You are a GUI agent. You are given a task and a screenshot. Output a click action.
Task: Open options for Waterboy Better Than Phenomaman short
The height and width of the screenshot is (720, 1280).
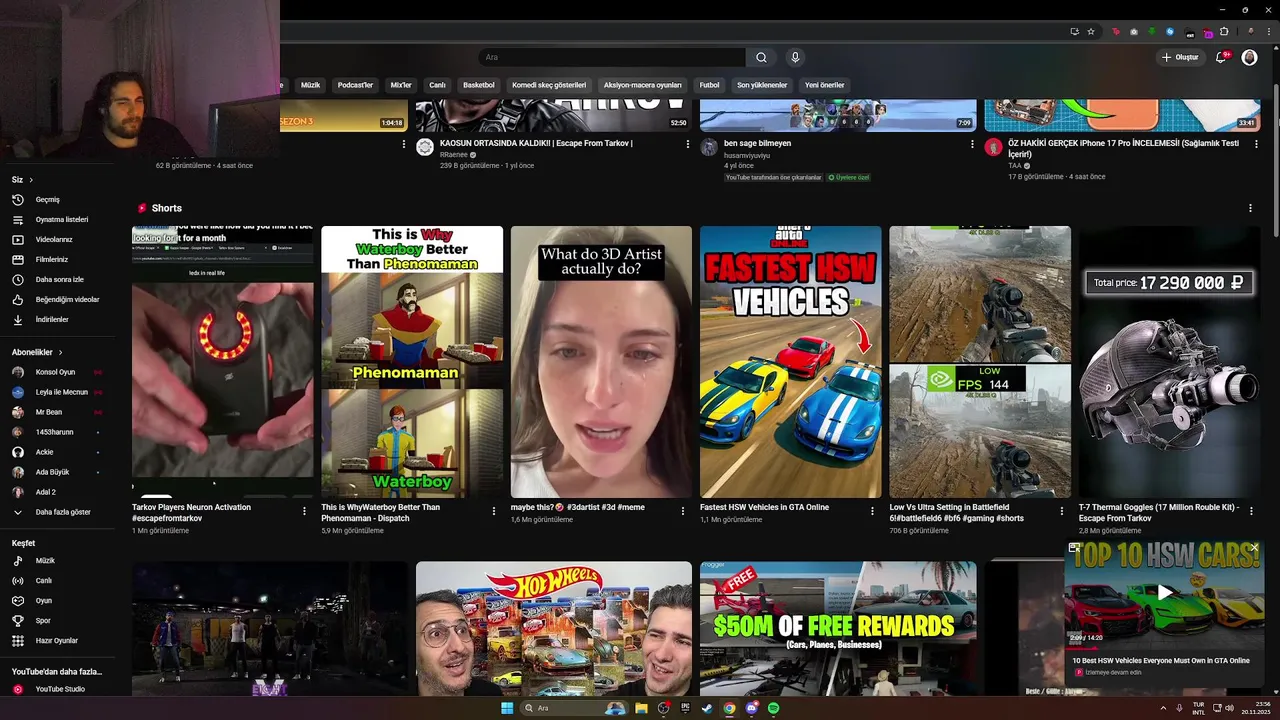[493, 511]
